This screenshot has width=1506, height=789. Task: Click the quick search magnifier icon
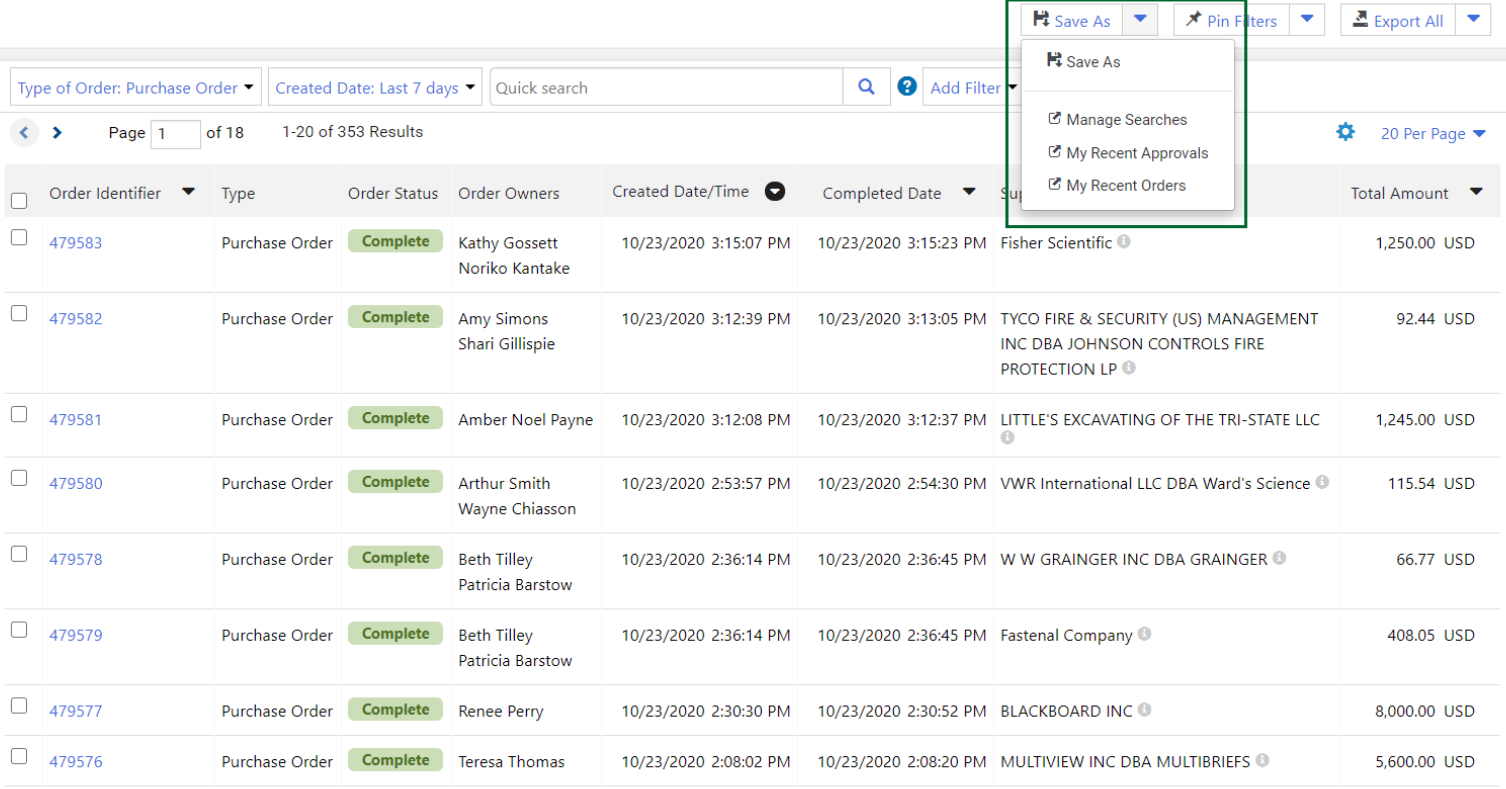[x=866, y=87]
